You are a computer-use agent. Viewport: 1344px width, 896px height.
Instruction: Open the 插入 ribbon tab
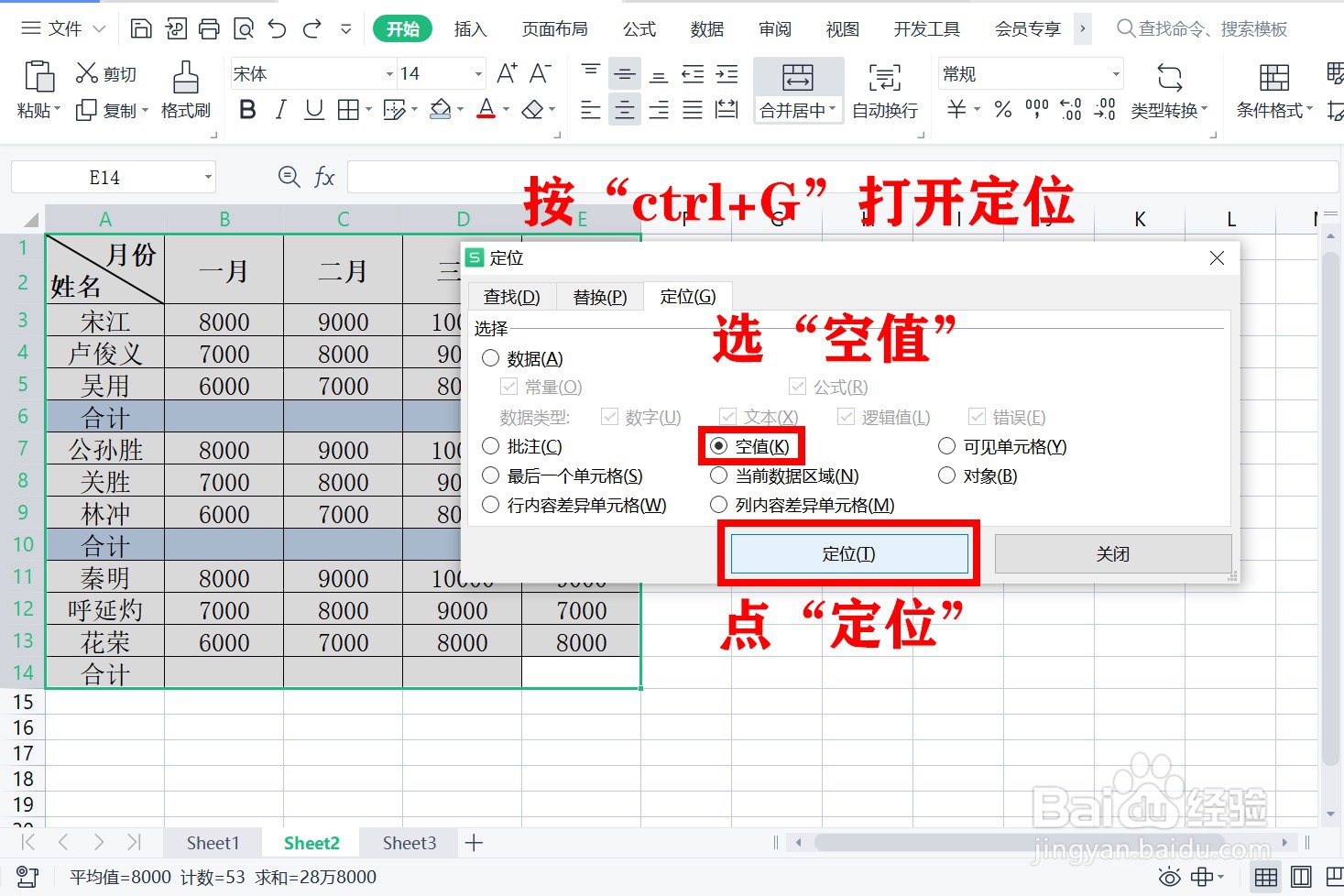pos(470,28)
